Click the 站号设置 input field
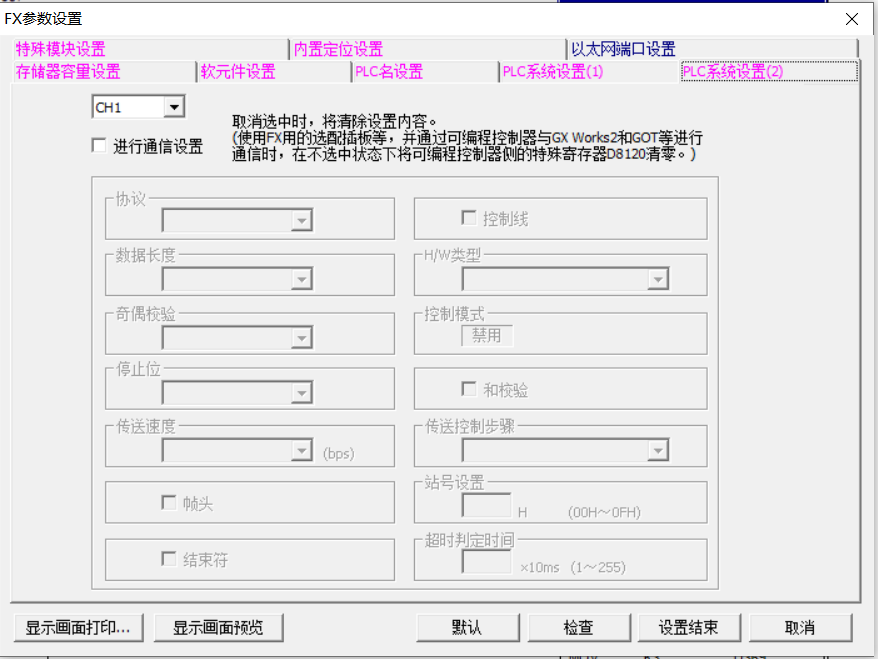Viewport: 878px width, 659px height. click(486, 506)
